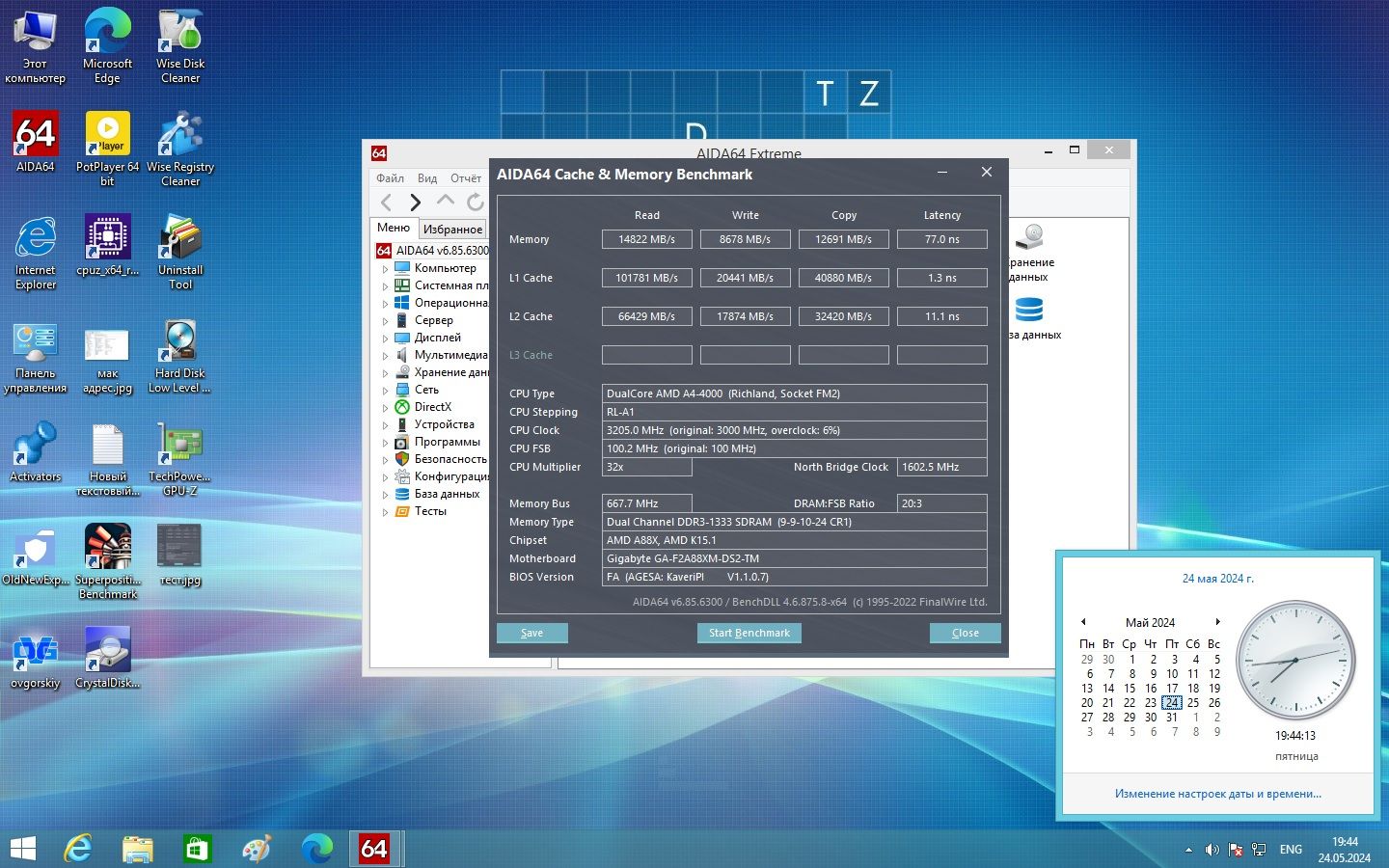The height and width of the screenshot is (868, 1389).
Task: Expand the Дисплей tree node
Action: (385, 339)
